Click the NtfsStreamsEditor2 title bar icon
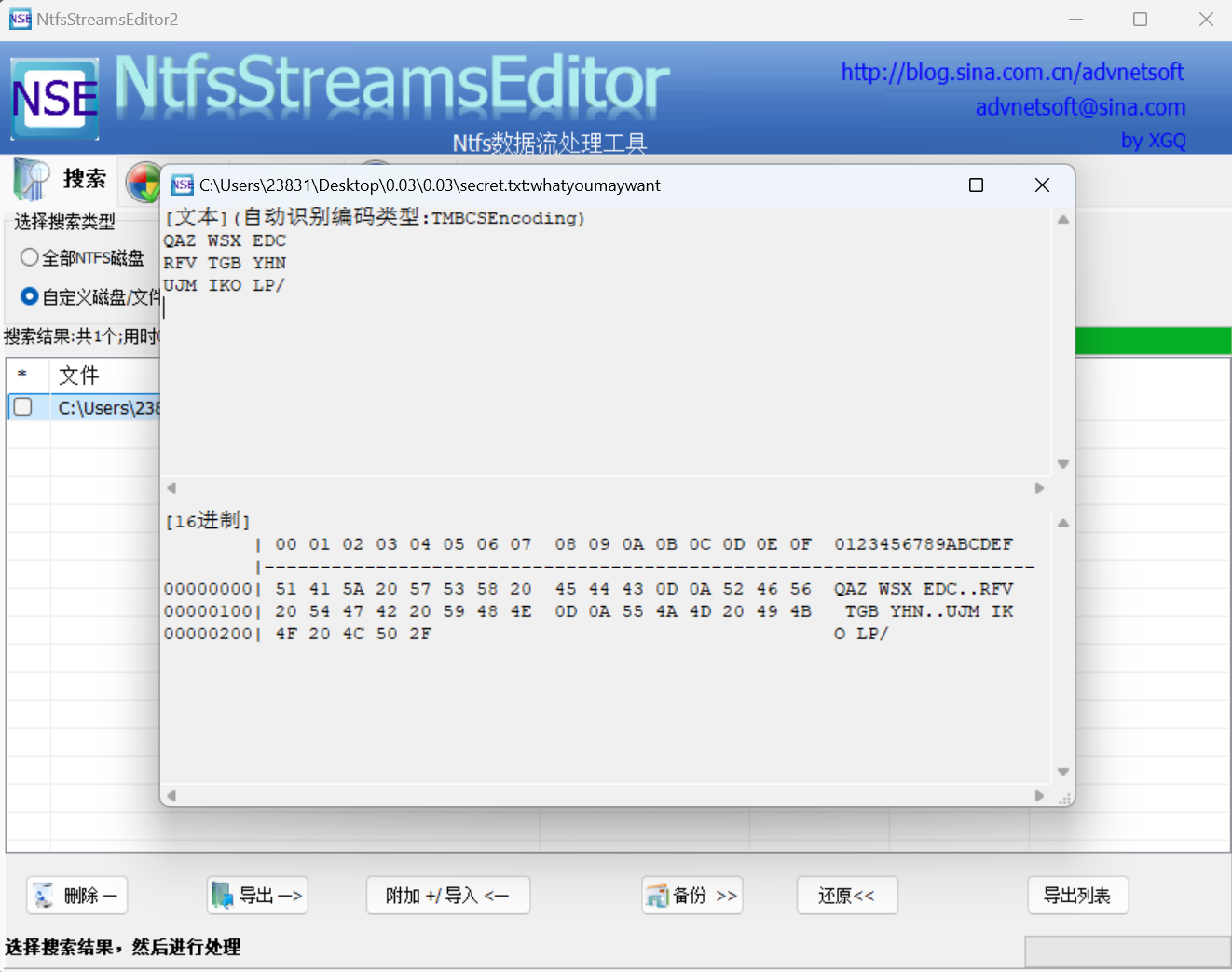The width and height of the screenshot is (1232, 972). [21, 19]
